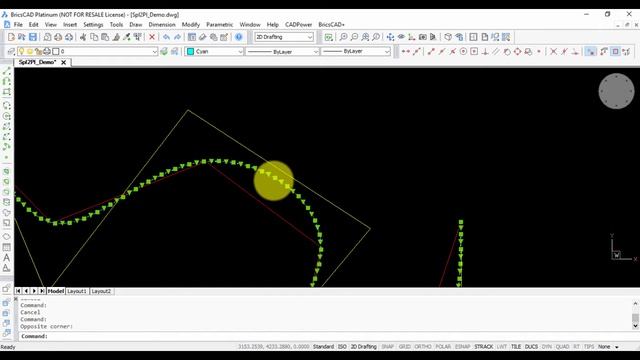
Task: Click the red Delete X icon
Action: (x=152, y=37)
